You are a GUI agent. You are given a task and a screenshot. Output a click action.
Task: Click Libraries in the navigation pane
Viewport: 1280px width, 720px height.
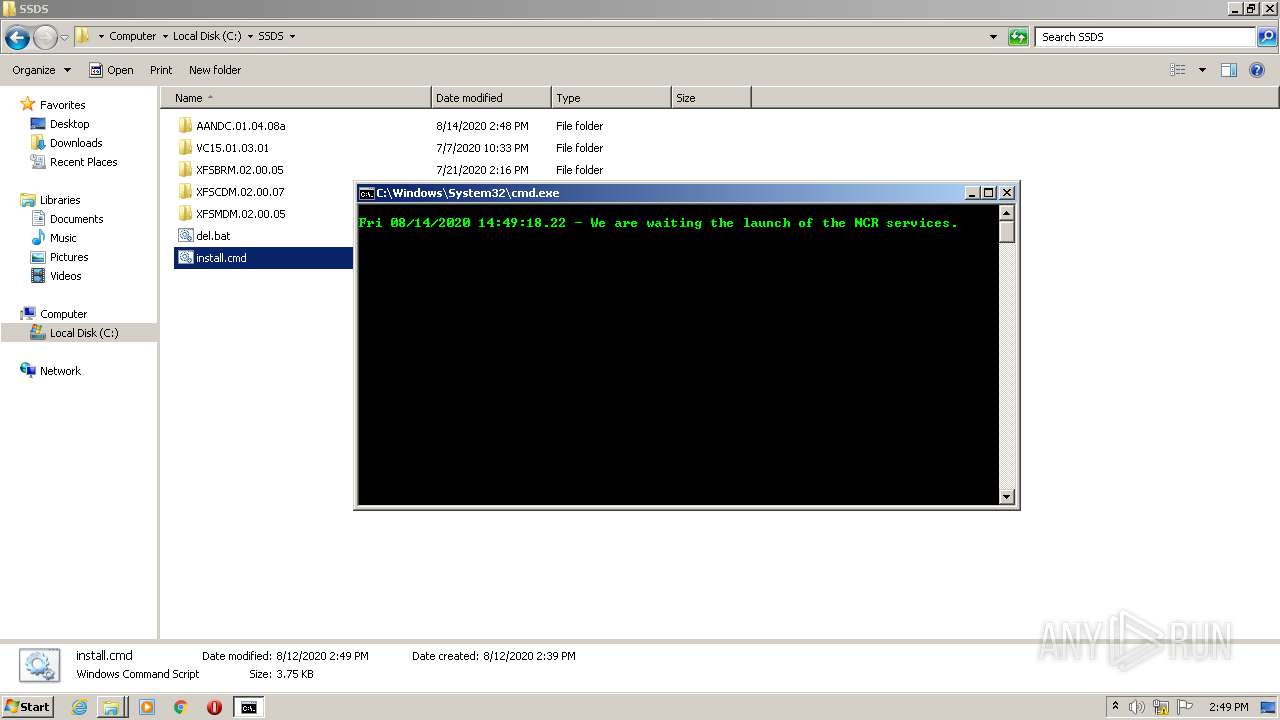[x=60, y=200]
